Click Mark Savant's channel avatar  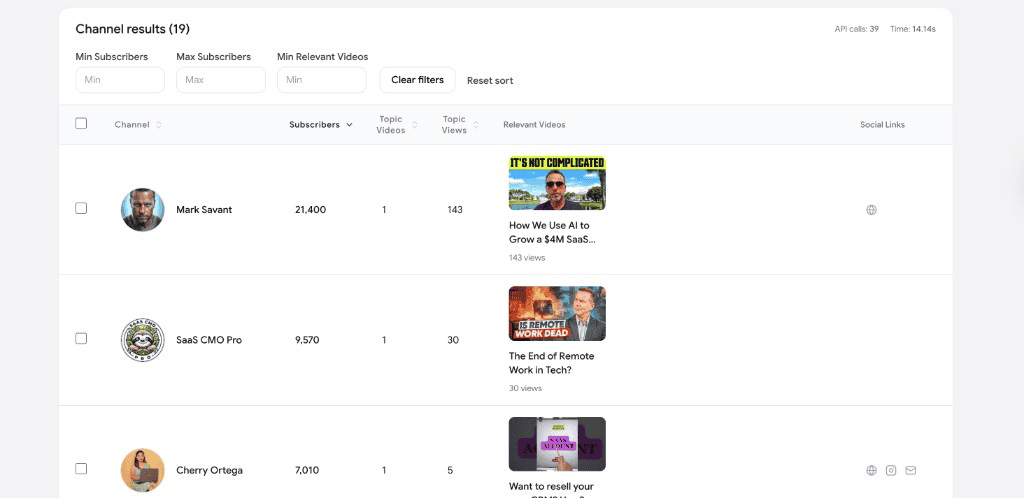pos(142,210)
